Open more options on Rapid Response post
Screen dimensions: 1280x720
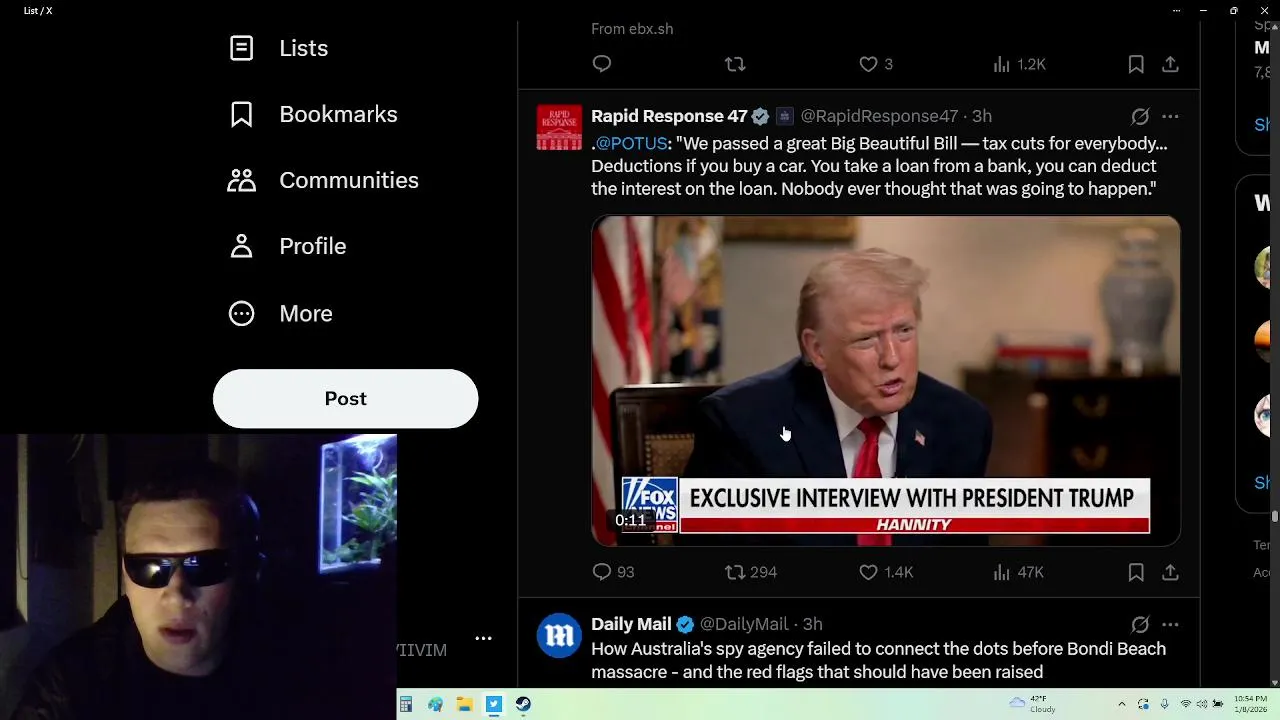(x=1170, y=116)
